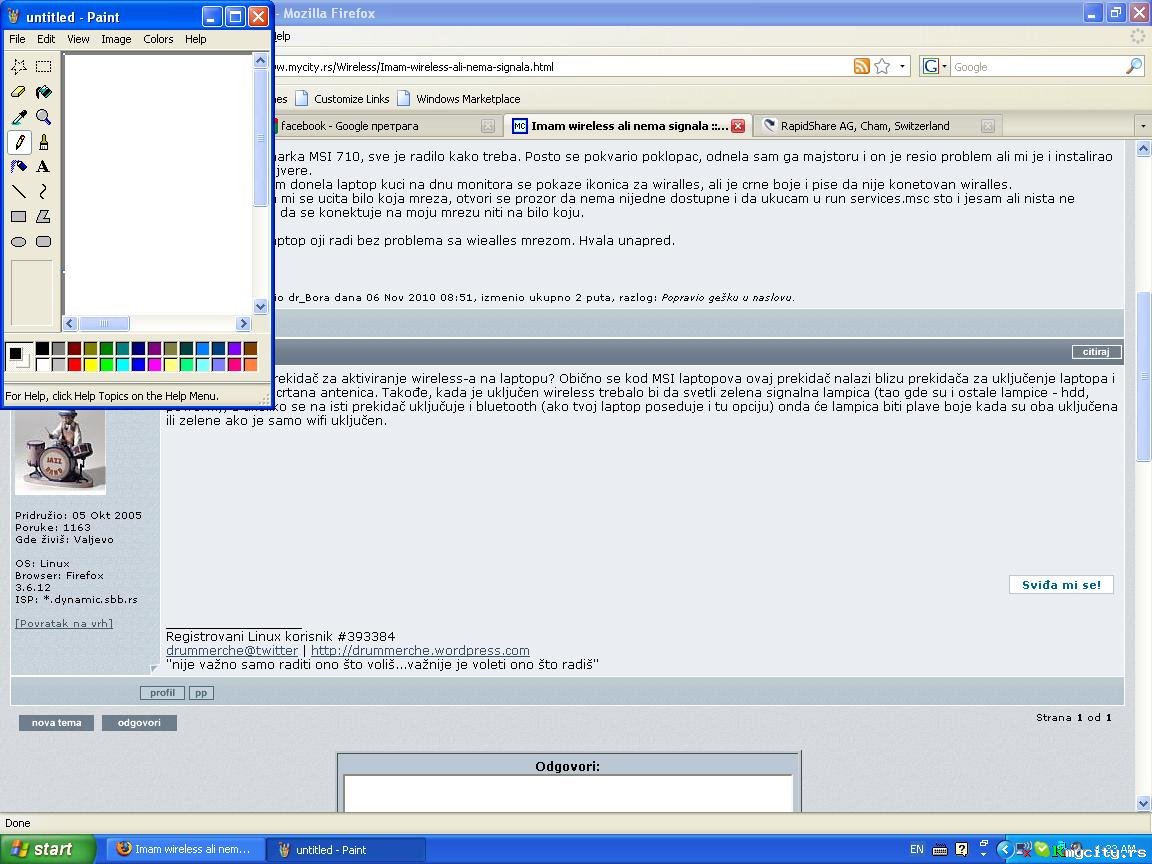Click the RSS feed icon in address bar

(862, 66)
